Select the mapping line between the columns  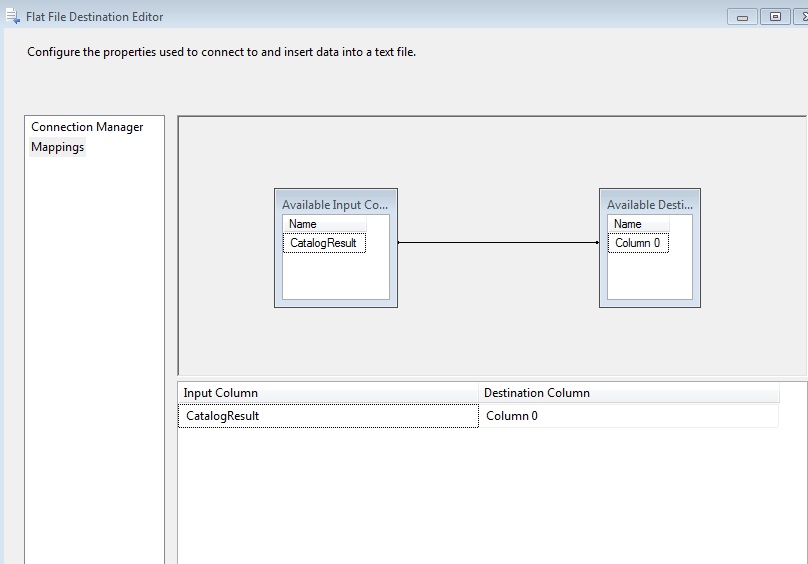coord(498,242)
